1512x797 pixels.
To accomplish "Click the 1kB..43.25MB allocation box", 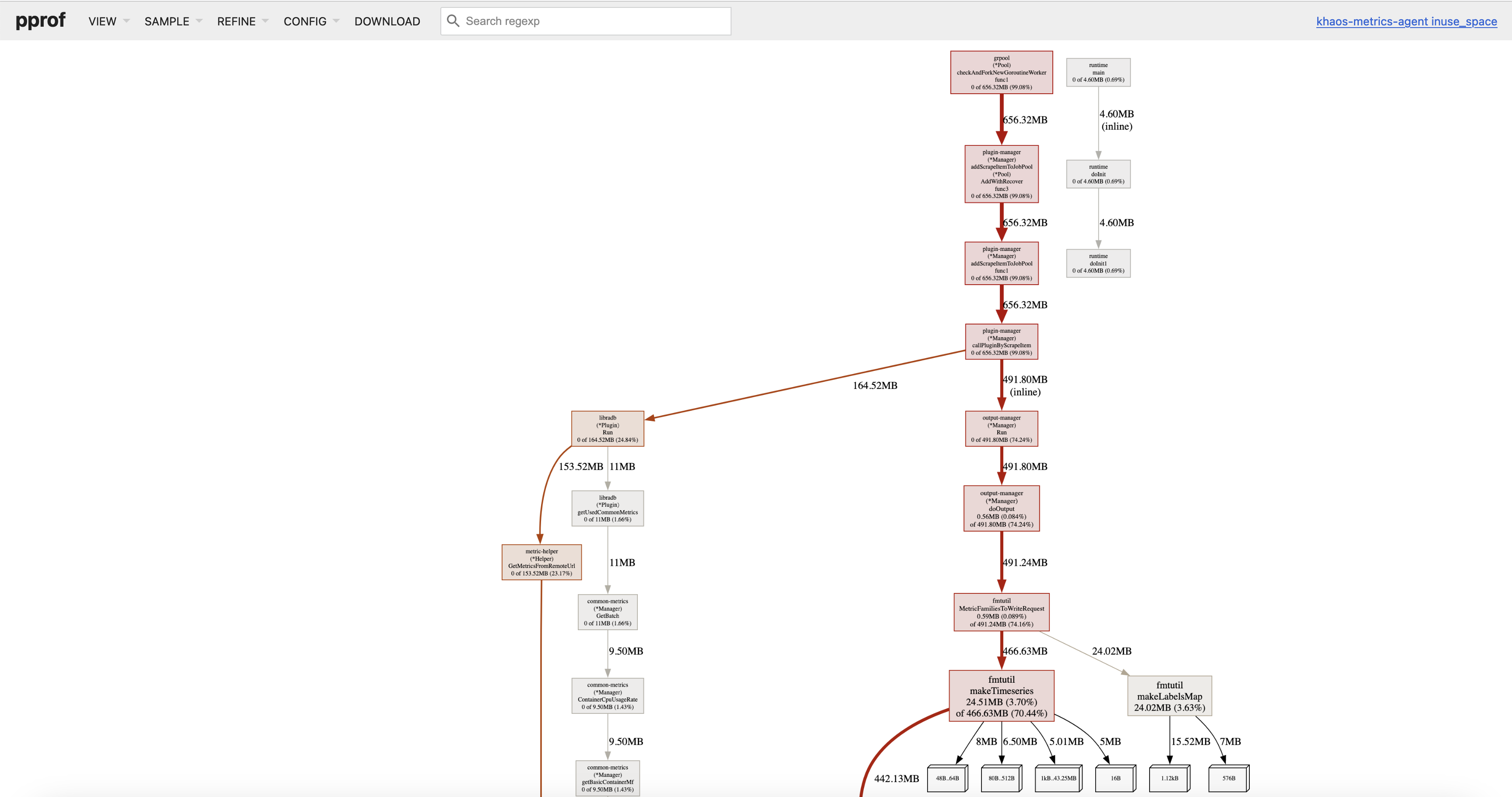I will 1058,778.
